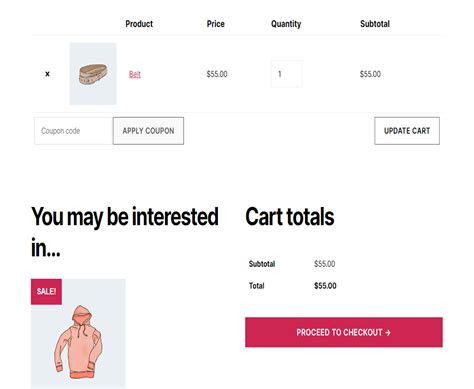Click the quantity input field showing 1
Viewport: 474px width, 389px height.
[x=287, y=74]
